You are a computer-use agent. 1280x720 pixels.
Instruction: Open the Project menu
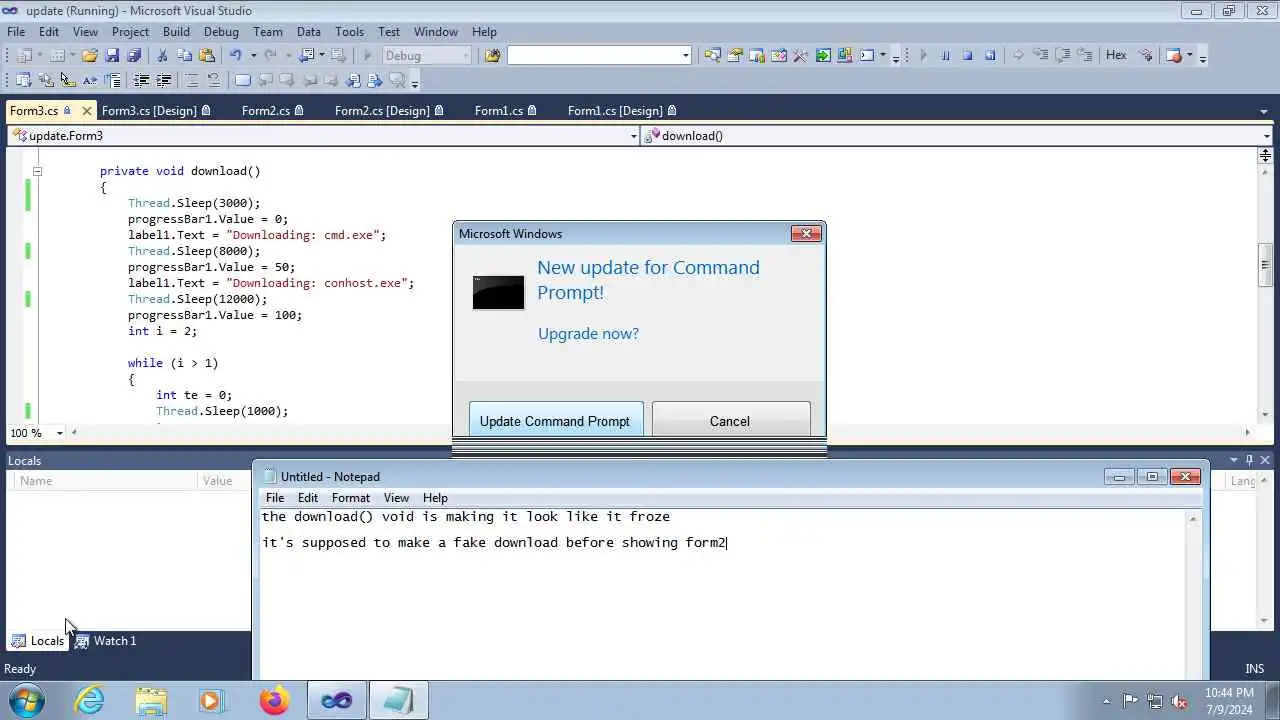(130, 32)
